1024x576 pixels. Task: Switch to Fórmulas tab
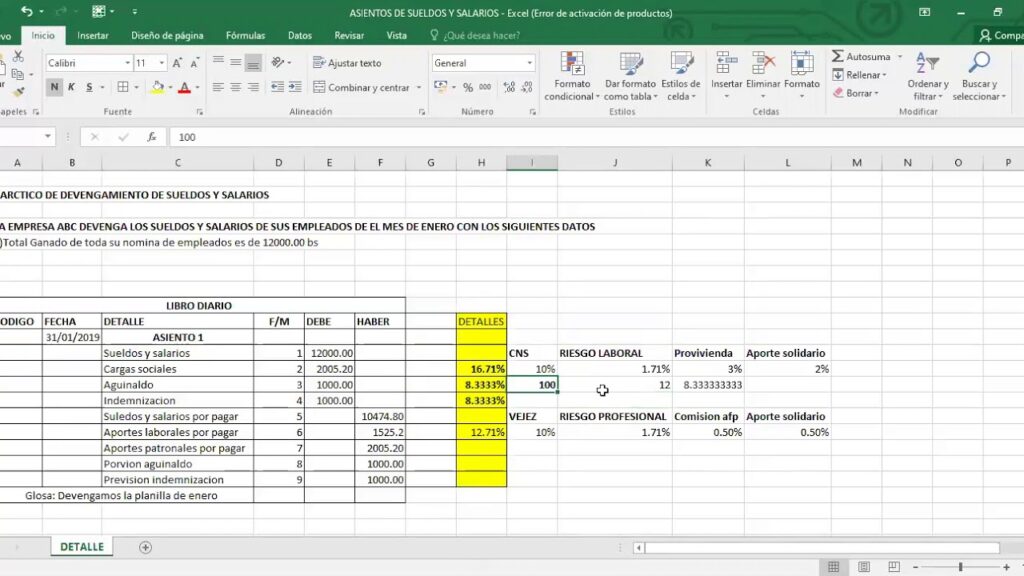click(246, 35)
